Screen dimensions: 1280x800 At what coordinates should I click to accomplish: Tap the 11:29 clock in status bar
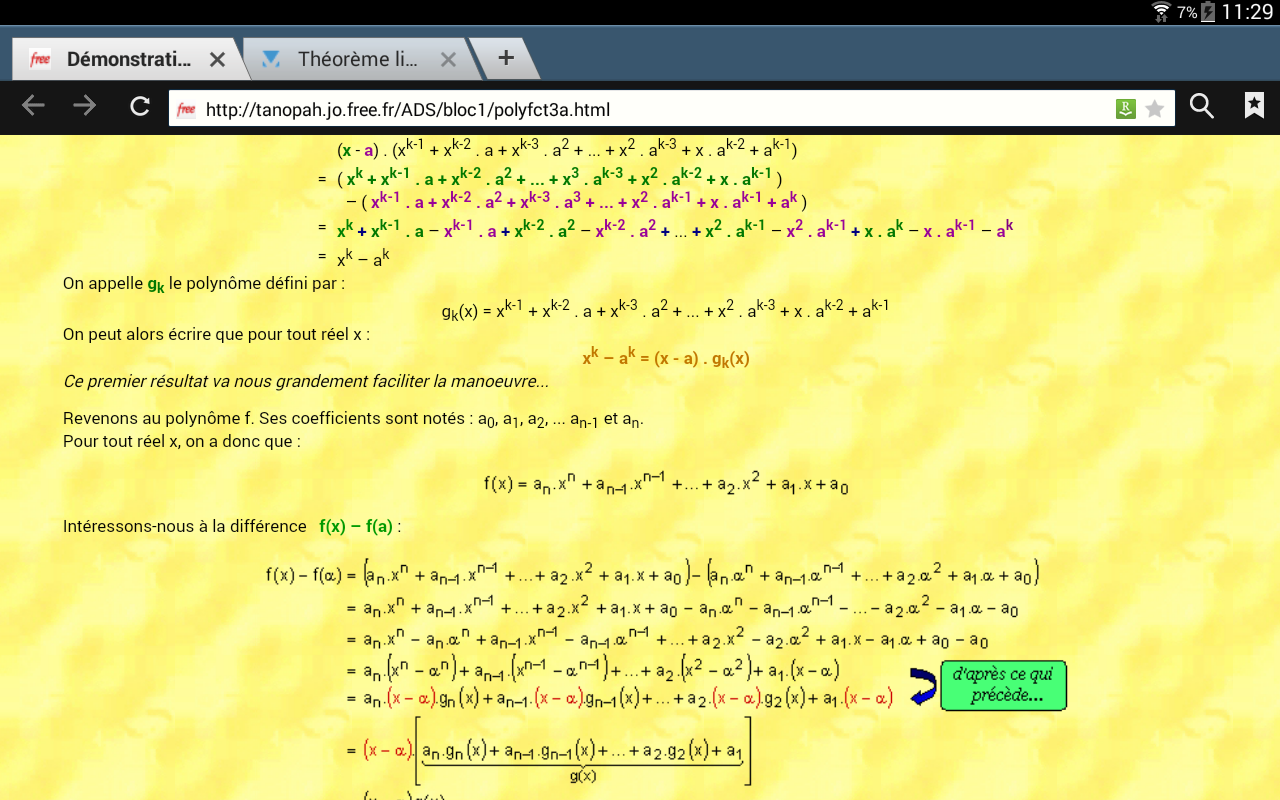(x=1247, y=12)
